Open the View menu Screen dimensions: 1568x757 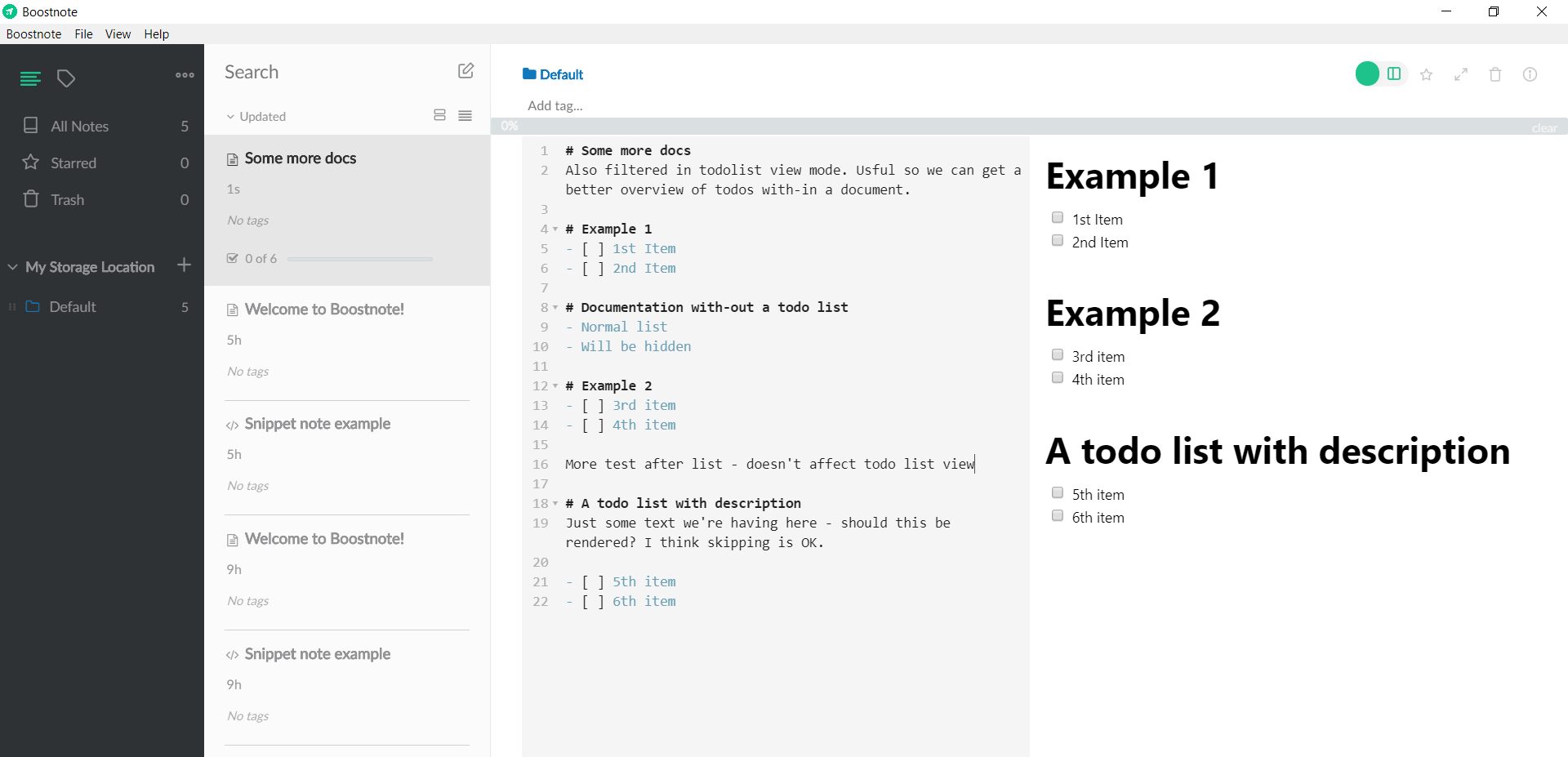pos(118,33)
